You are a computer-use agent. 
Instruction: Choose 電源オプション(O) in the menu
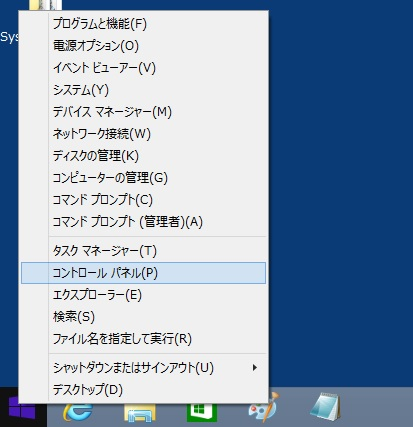coord(143,46)
